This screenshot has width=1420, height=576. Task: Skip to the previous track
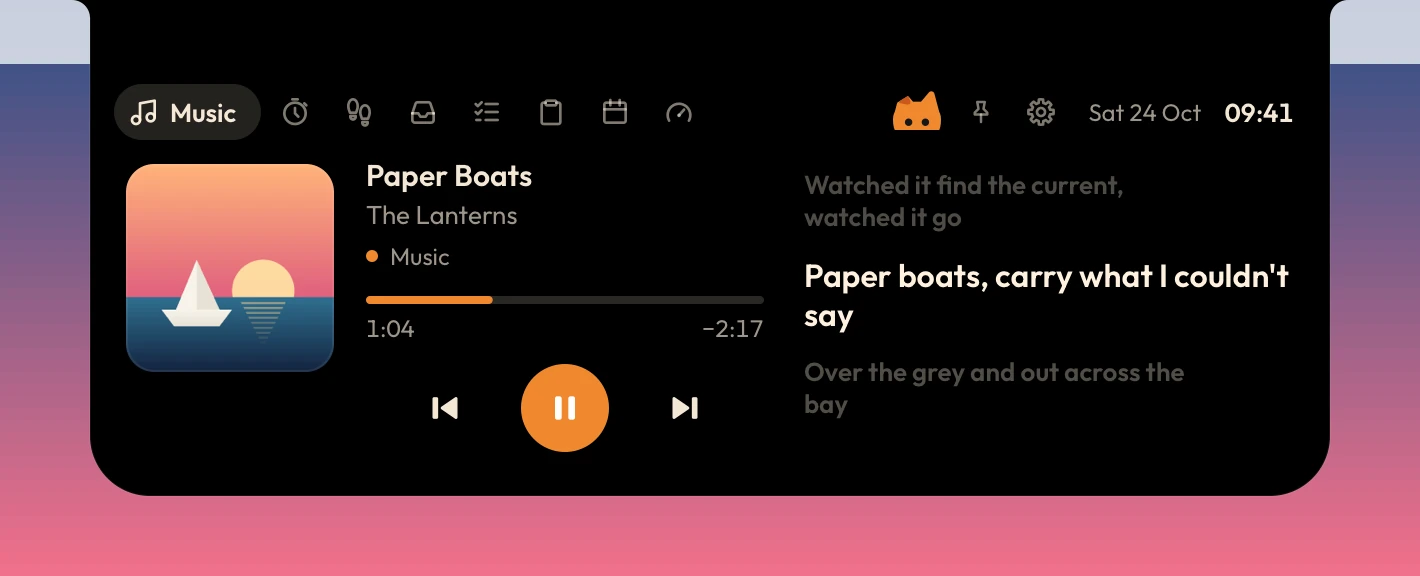[445, 408]
